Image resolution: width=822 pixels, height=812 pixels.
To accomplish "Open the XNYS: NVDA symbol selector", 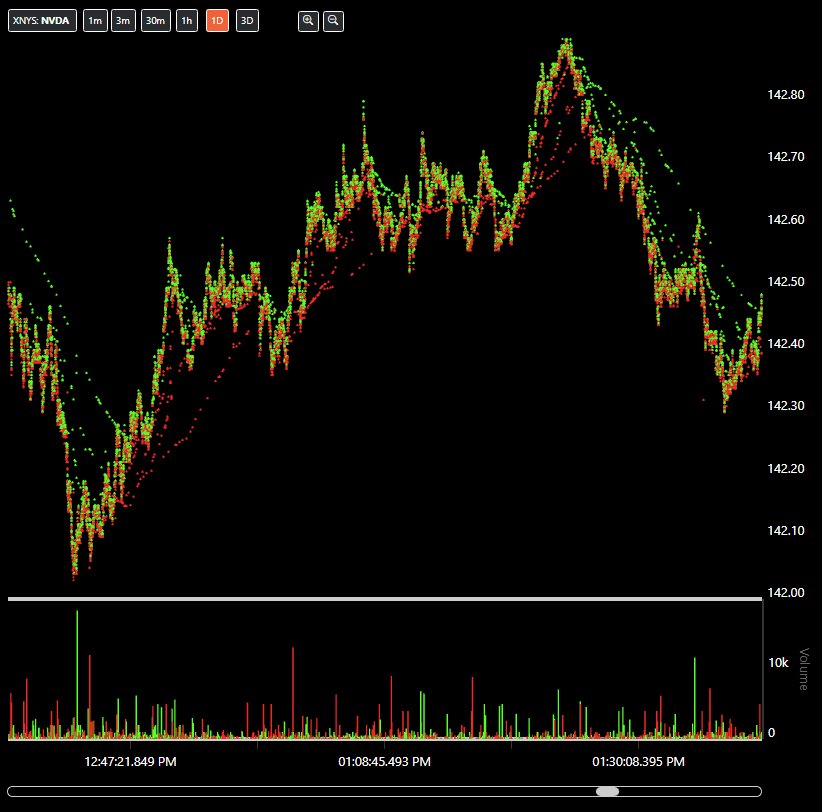I will pos(43,21).
